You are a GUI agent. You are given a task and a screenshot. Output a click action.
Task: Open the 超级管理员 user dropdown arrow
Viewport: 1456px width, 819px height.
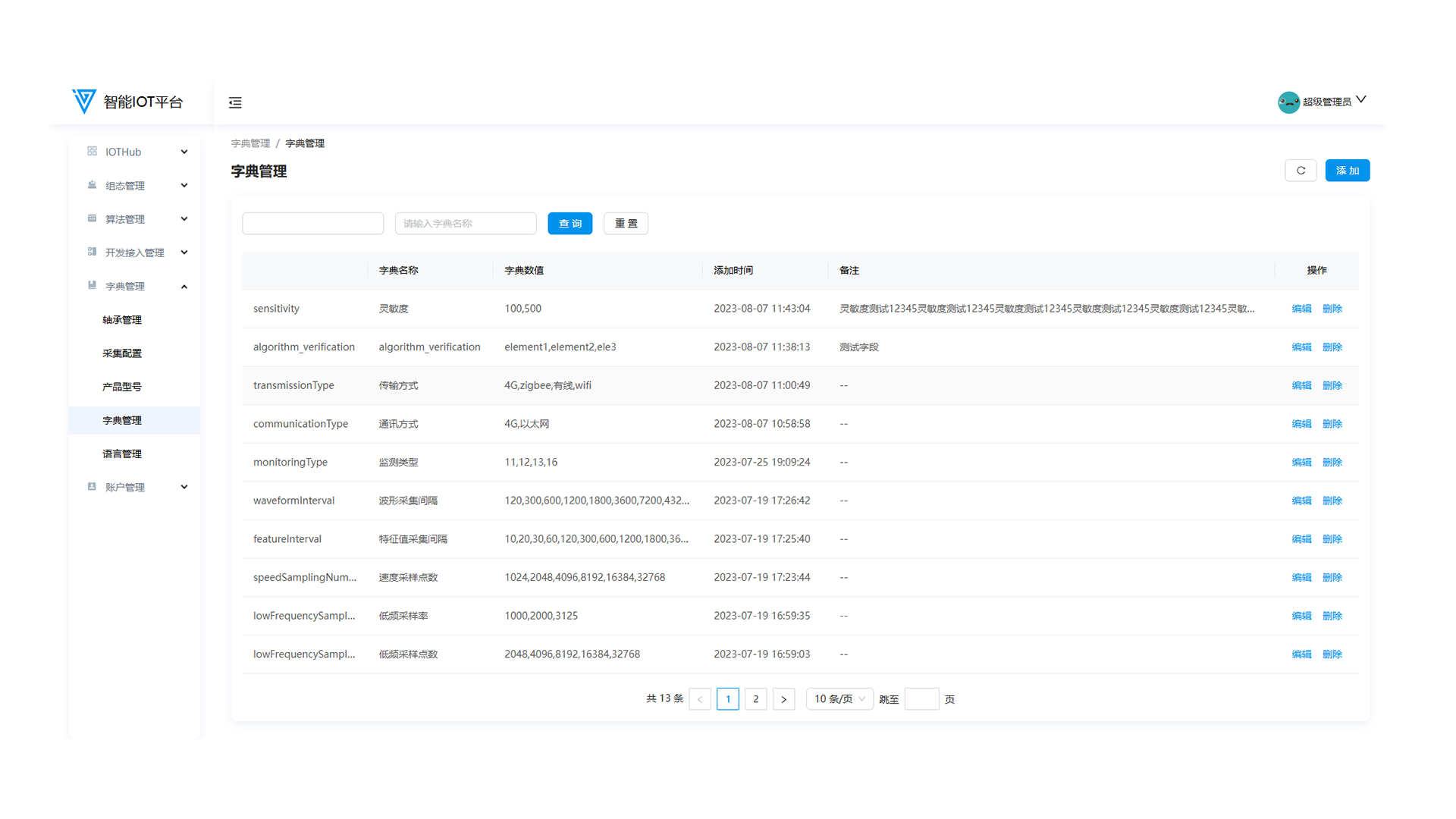[x=1361, y=100]
